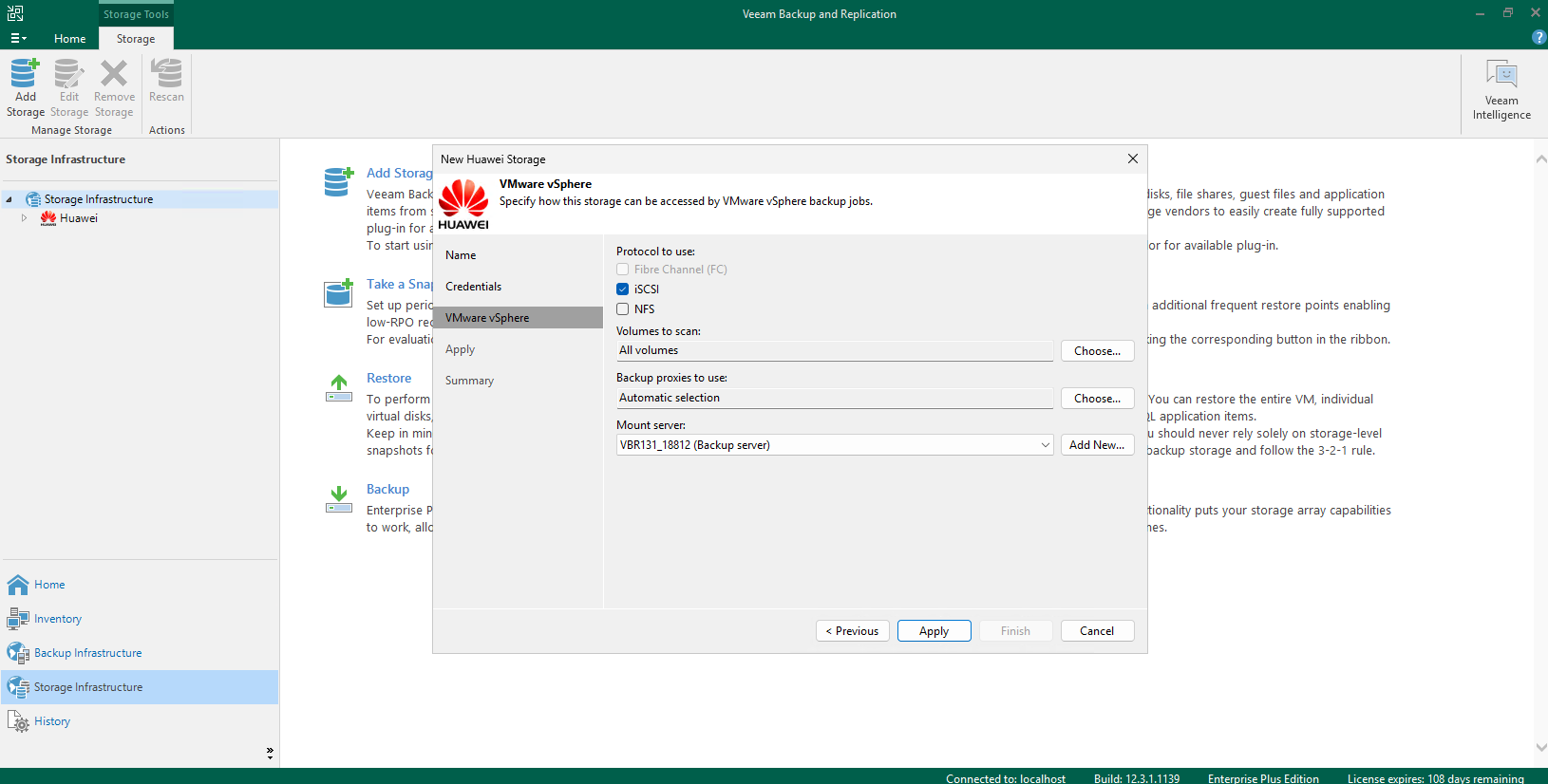Viewport: 1548px width, 784px height.
Task: Click the Home navigation icon
Action: point(18,585)
